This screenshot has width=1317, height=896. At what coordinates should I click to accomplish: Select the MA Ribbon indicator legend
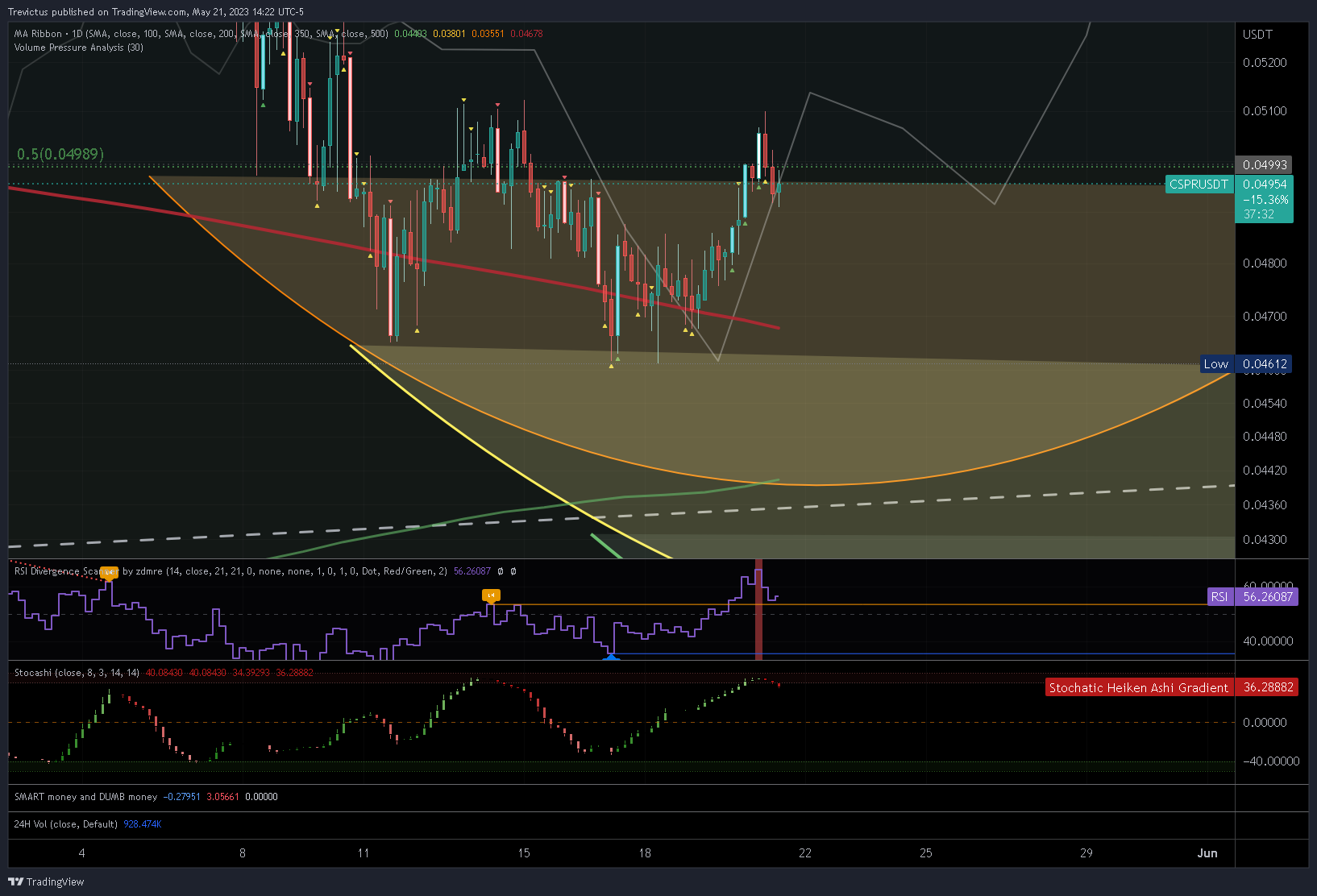(201, 34)
